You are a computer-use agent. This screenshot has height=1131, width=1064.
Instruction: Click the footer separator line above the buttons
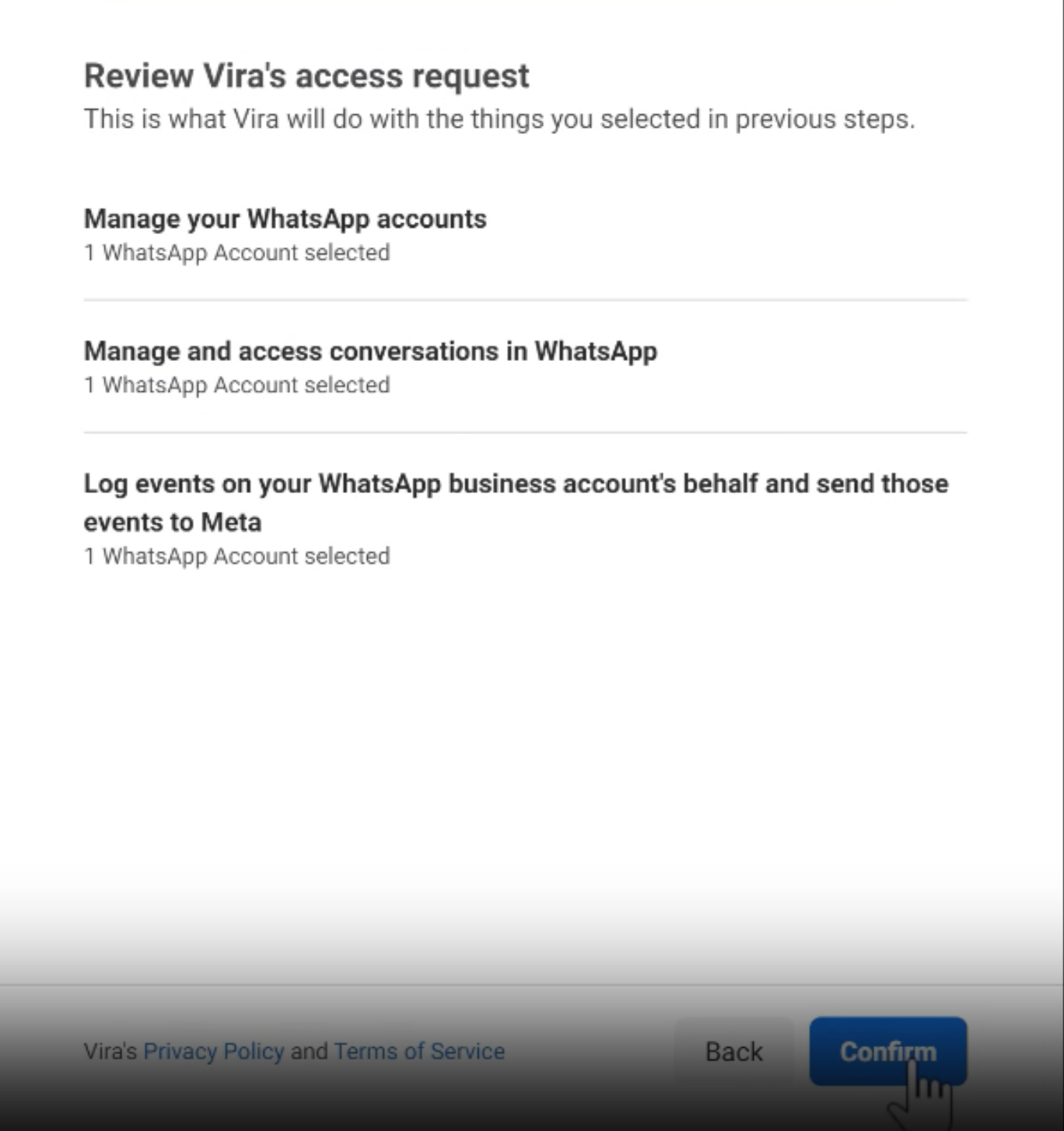tap(525, 985)
